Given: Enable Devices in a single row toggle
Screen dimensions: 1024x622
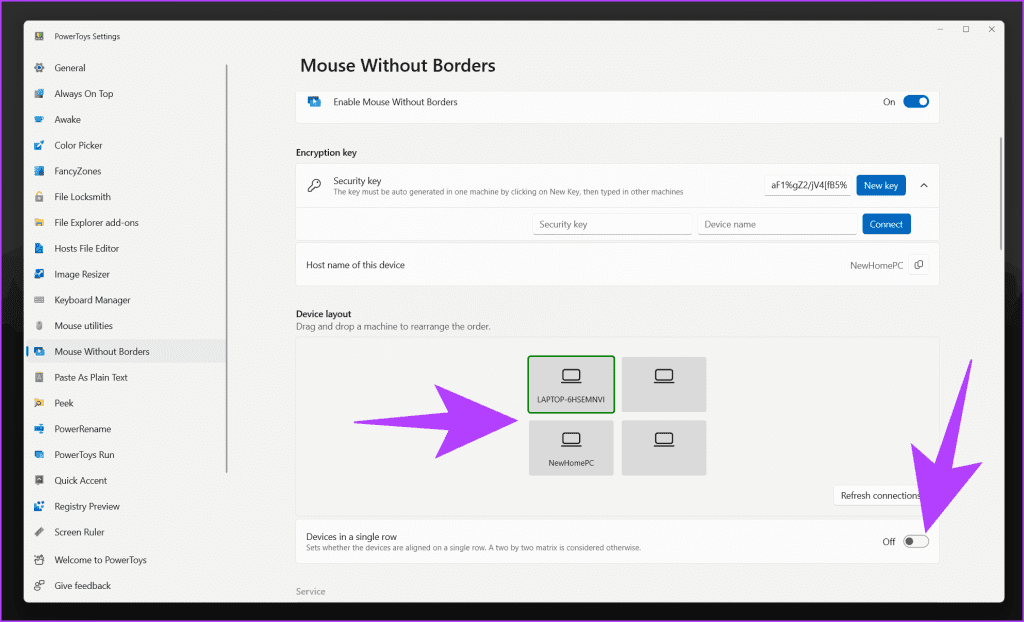Looking at the screenshot, I should (916, 542).
